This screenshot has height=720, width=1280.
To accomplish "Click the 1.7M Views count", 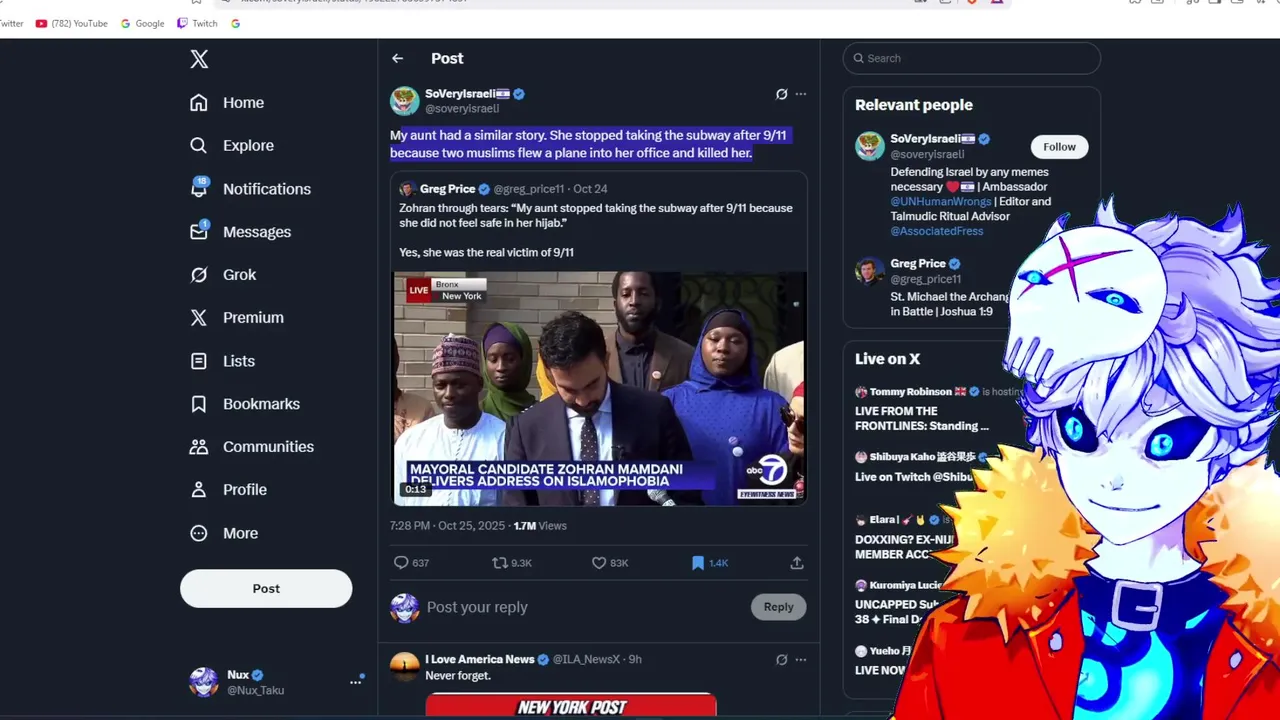I will click(540, 526).
